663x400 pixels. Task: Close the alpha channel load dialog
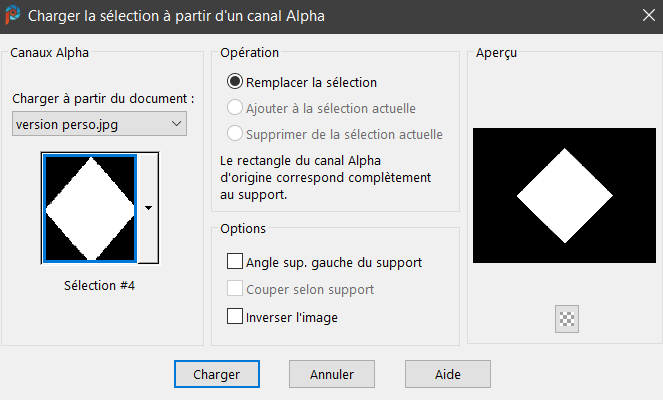(644, 16)
